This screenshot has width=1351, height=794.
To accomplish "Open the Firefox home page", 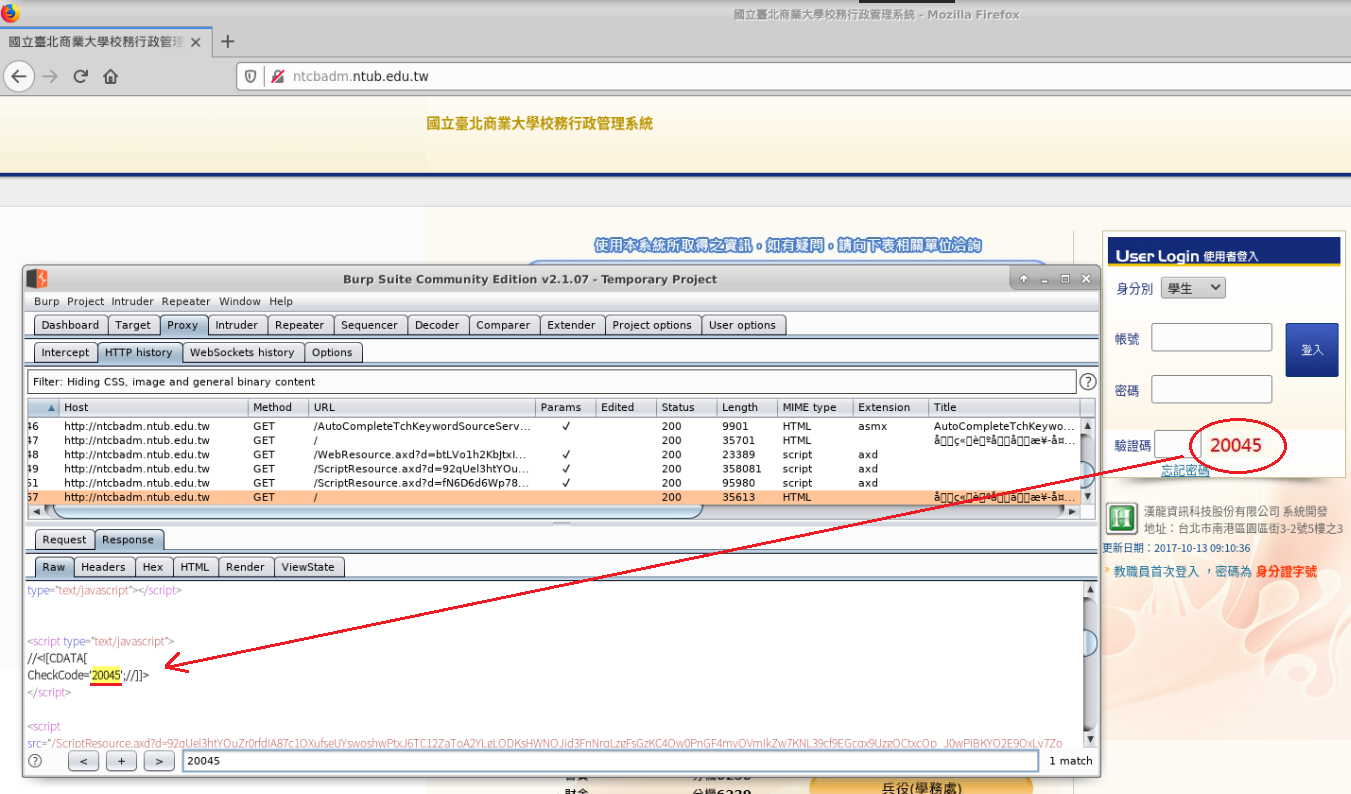I will pos(111,76).
